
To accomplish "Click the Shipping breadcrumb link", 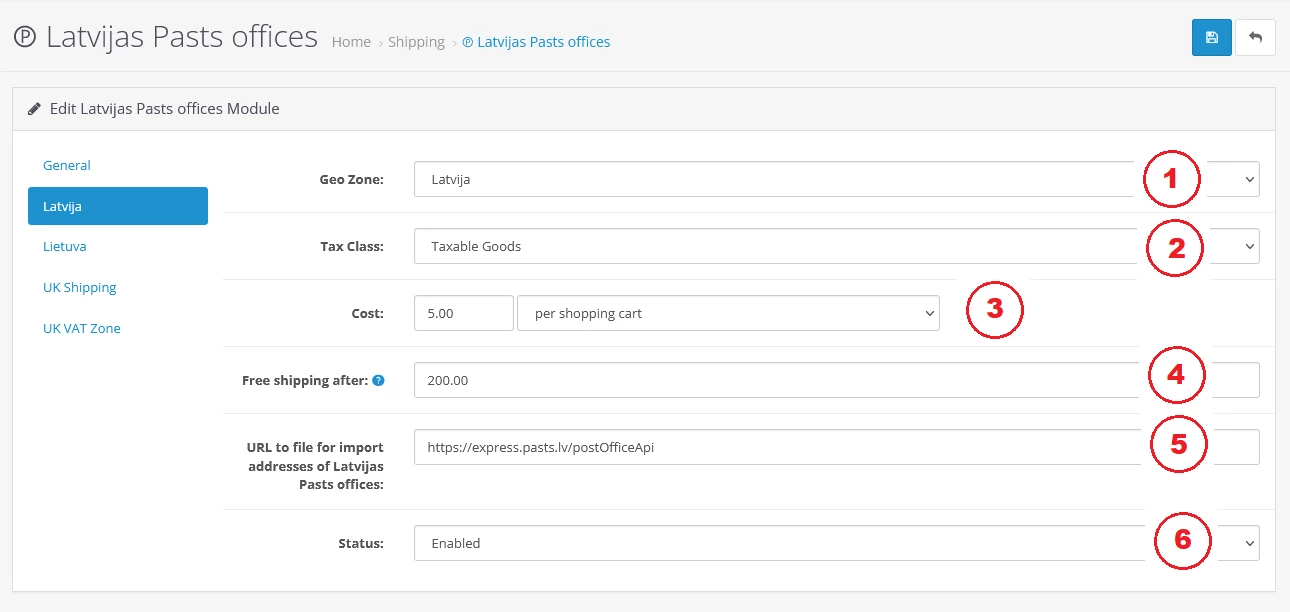I will 416,42.
